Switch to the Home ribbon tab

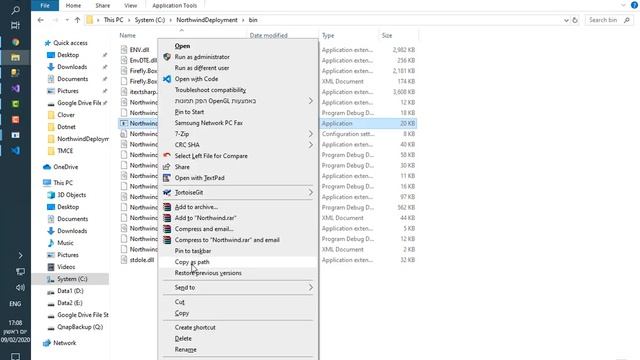(73, 5)
